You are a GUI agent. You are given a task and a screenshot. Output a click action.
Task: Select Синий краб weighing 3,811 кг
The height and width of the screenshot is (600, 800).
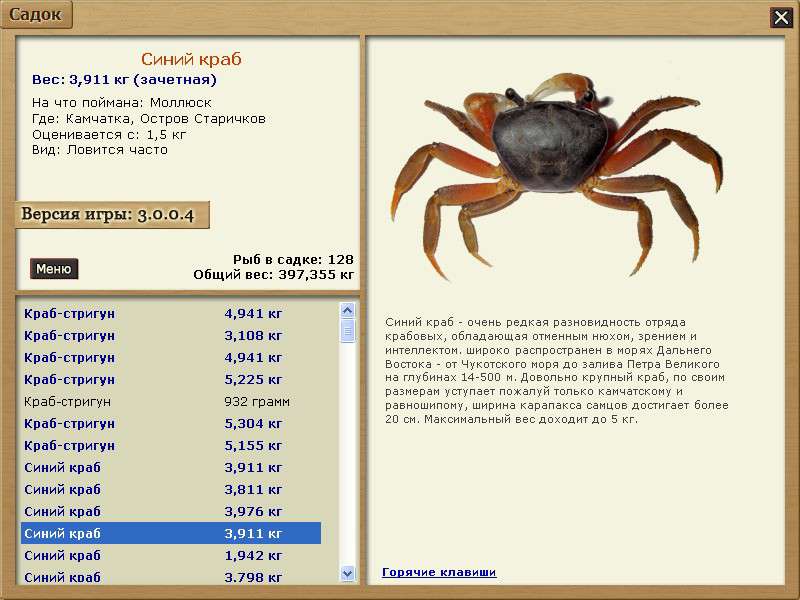[170, 490]
